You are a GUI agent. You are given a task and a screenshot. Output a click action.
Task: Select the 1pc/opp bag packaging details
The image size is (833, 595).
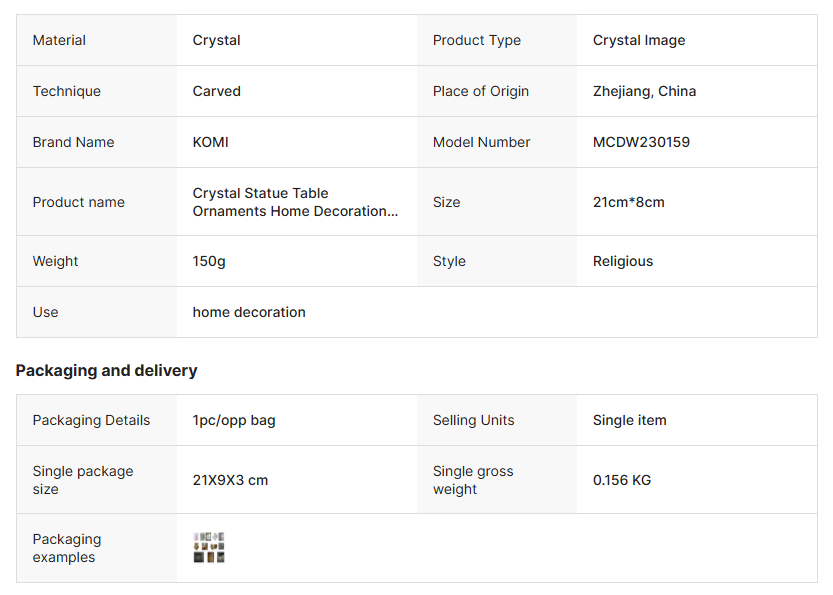pyautogui.click(x=234, y=420)
